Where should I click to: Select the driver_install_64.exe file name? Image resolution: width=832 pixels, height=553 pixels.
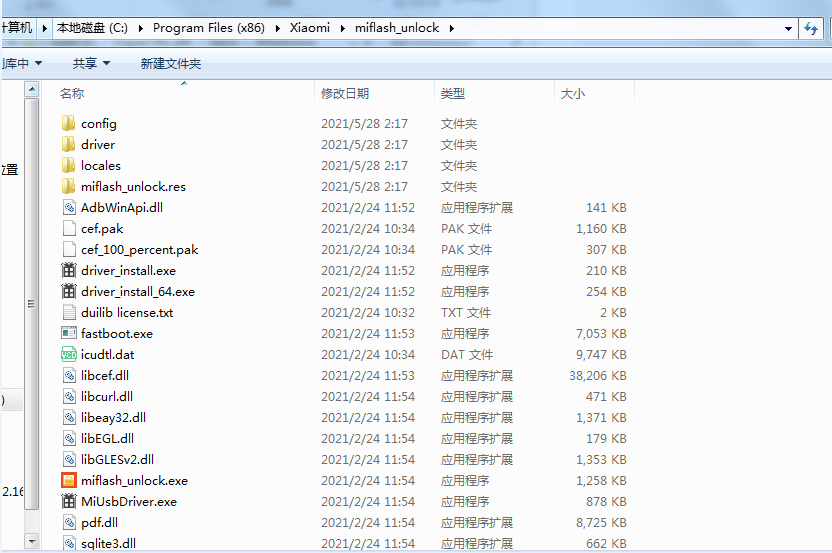[138, 291]
